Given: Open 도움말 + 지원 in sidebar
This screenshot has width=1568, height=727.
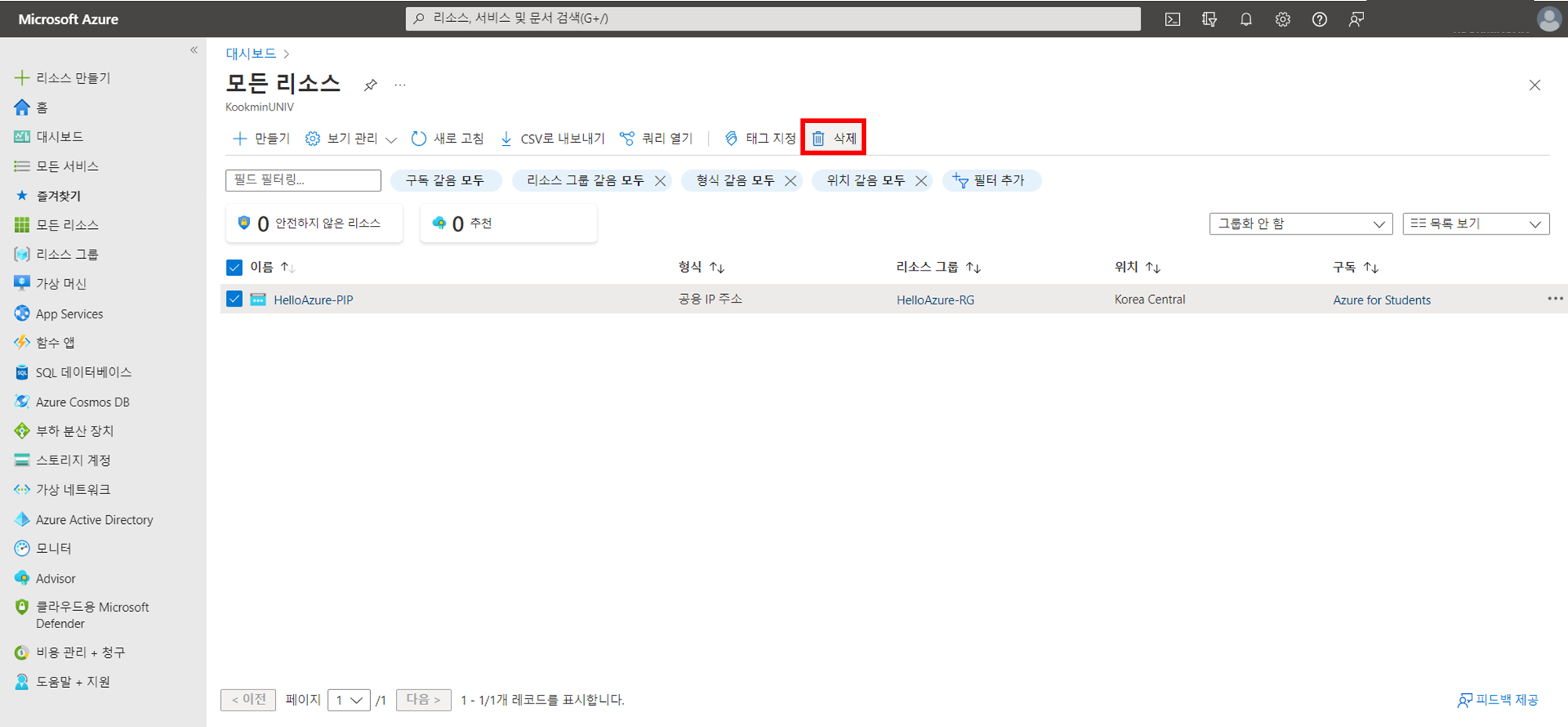Looking at the screenshot, I should 63,682.
